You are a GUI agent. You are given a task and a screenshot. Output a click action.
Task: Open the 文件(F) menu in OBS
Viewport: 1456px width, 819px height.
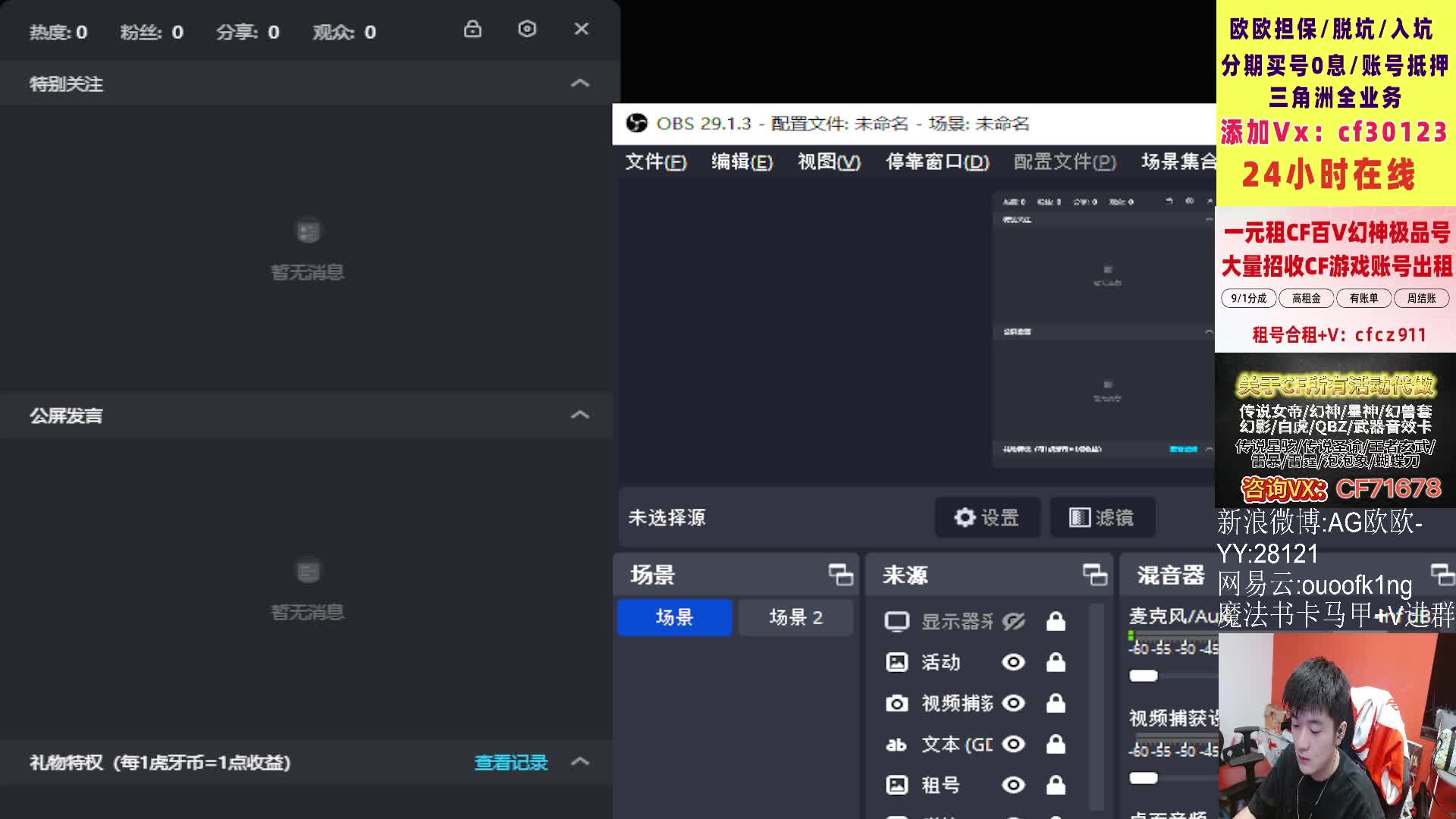tap(655, 162)
